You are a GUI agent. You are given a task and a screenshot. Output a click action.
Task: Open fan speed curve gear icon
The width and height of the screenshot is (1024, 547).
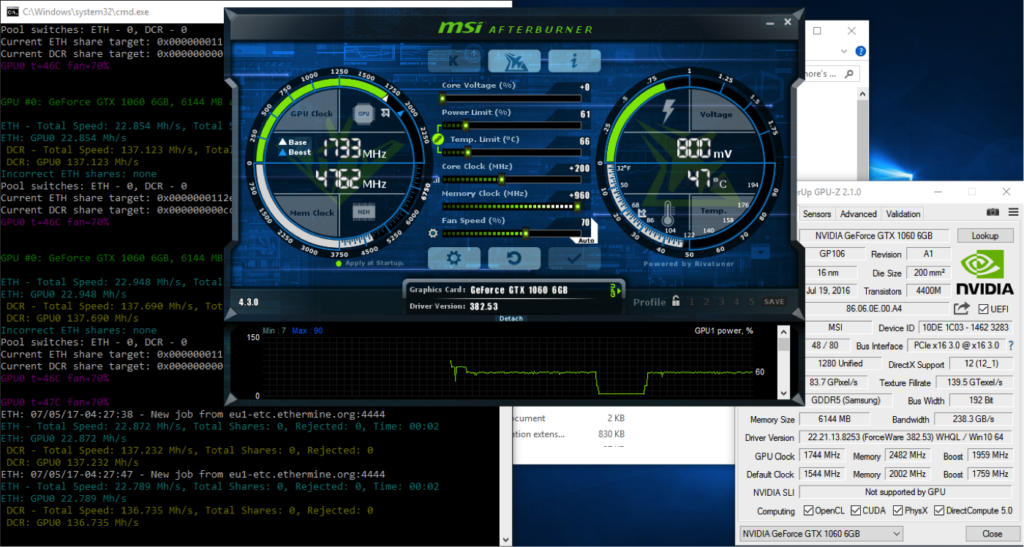click(x=433, y=233)
